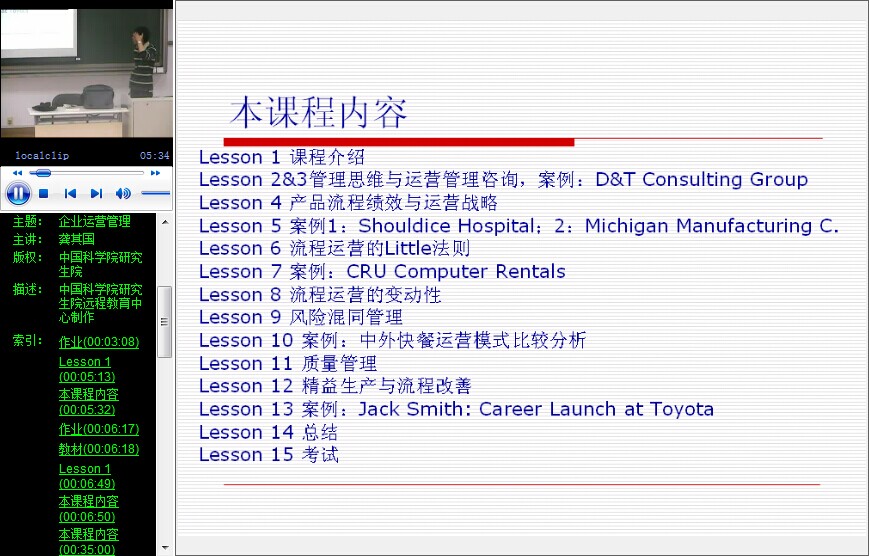Screen dimensions: 869x556
Task: Click the 索引: label
Action: (x=28, y=340)
